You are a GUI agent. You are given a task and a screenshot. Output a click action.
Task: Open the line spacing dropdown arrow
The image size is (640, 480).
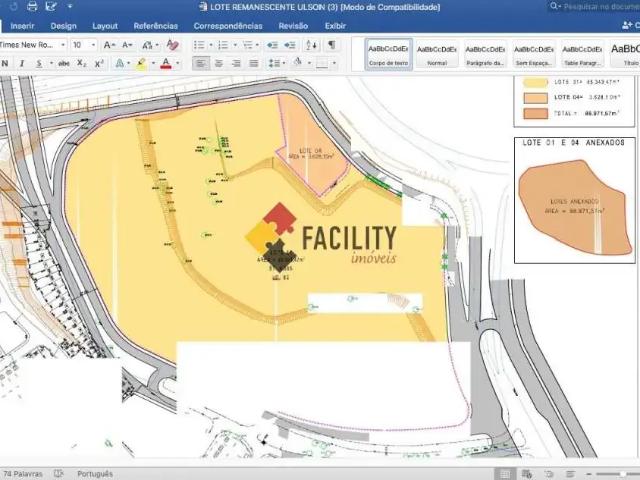[x=284, y=63]
